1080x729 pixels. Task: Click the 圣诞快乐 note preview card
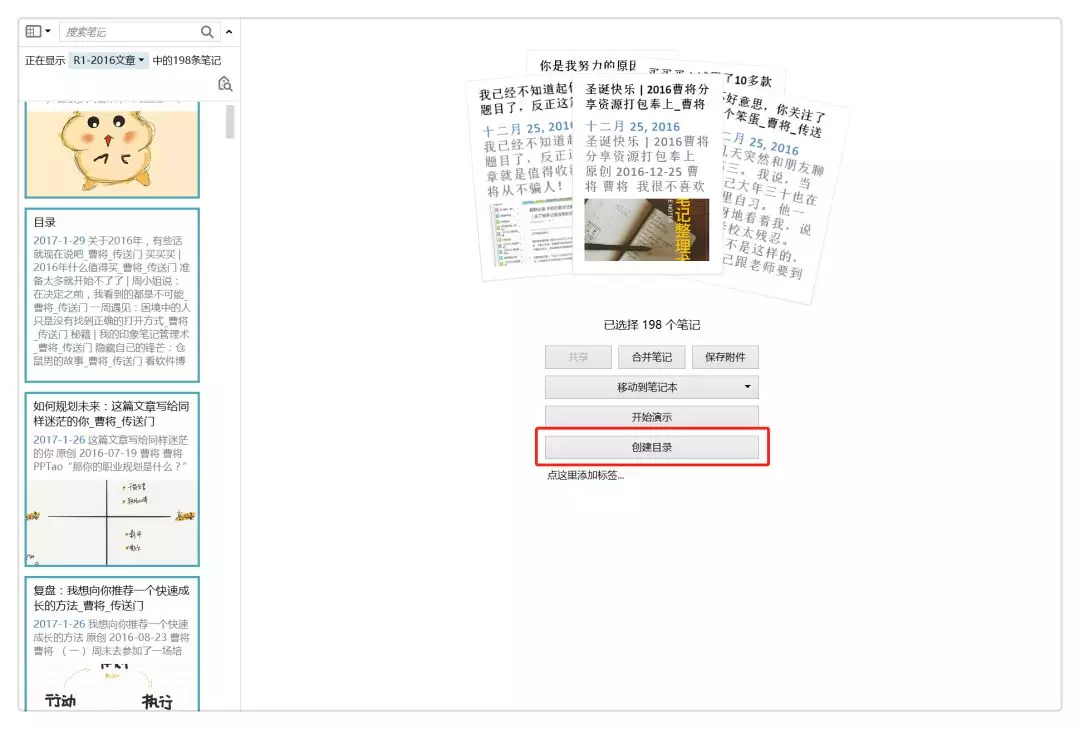click(647, 174)
